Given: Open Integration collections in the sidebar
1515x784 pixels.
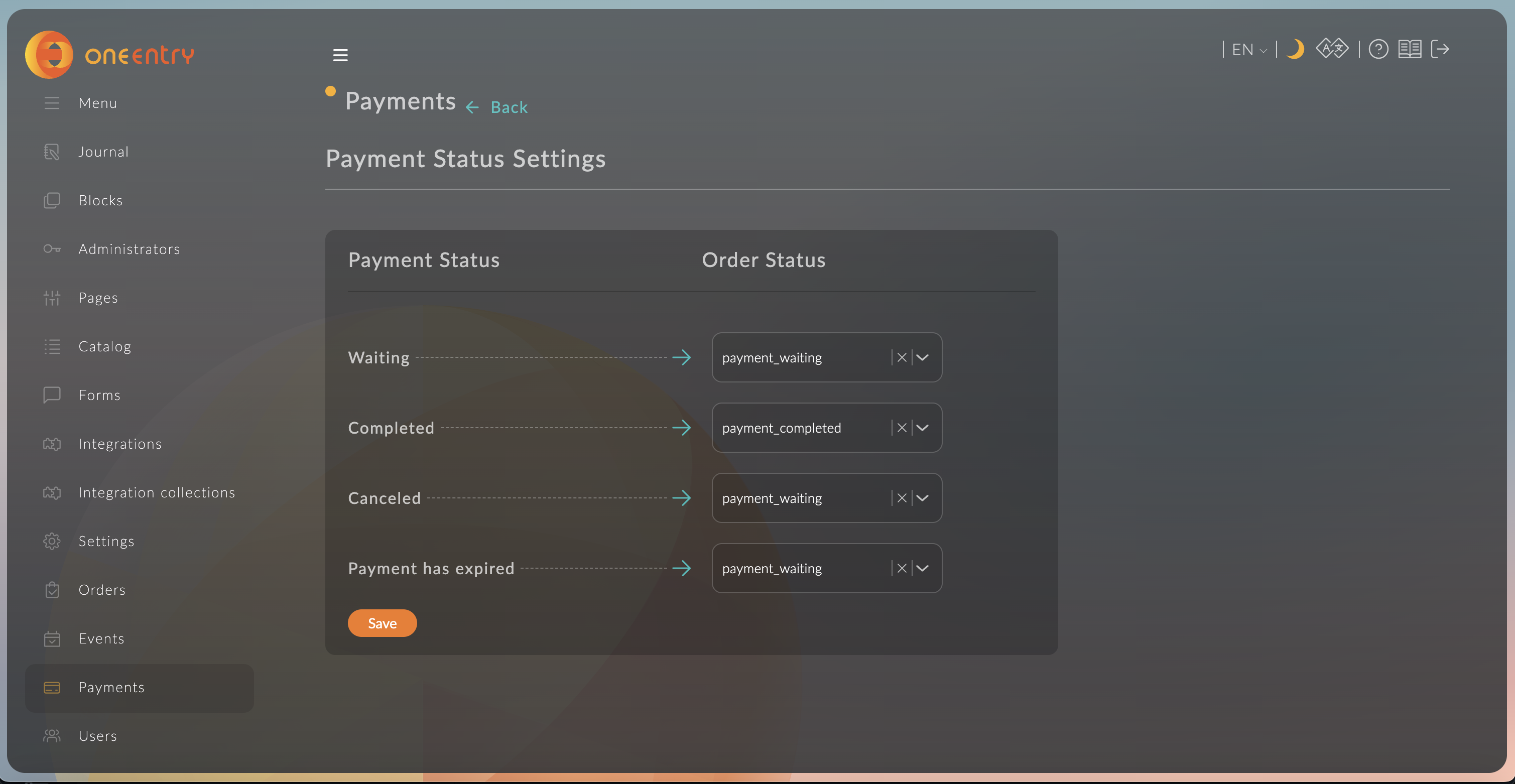Looking at the screenshot, I should pos(157,492).
